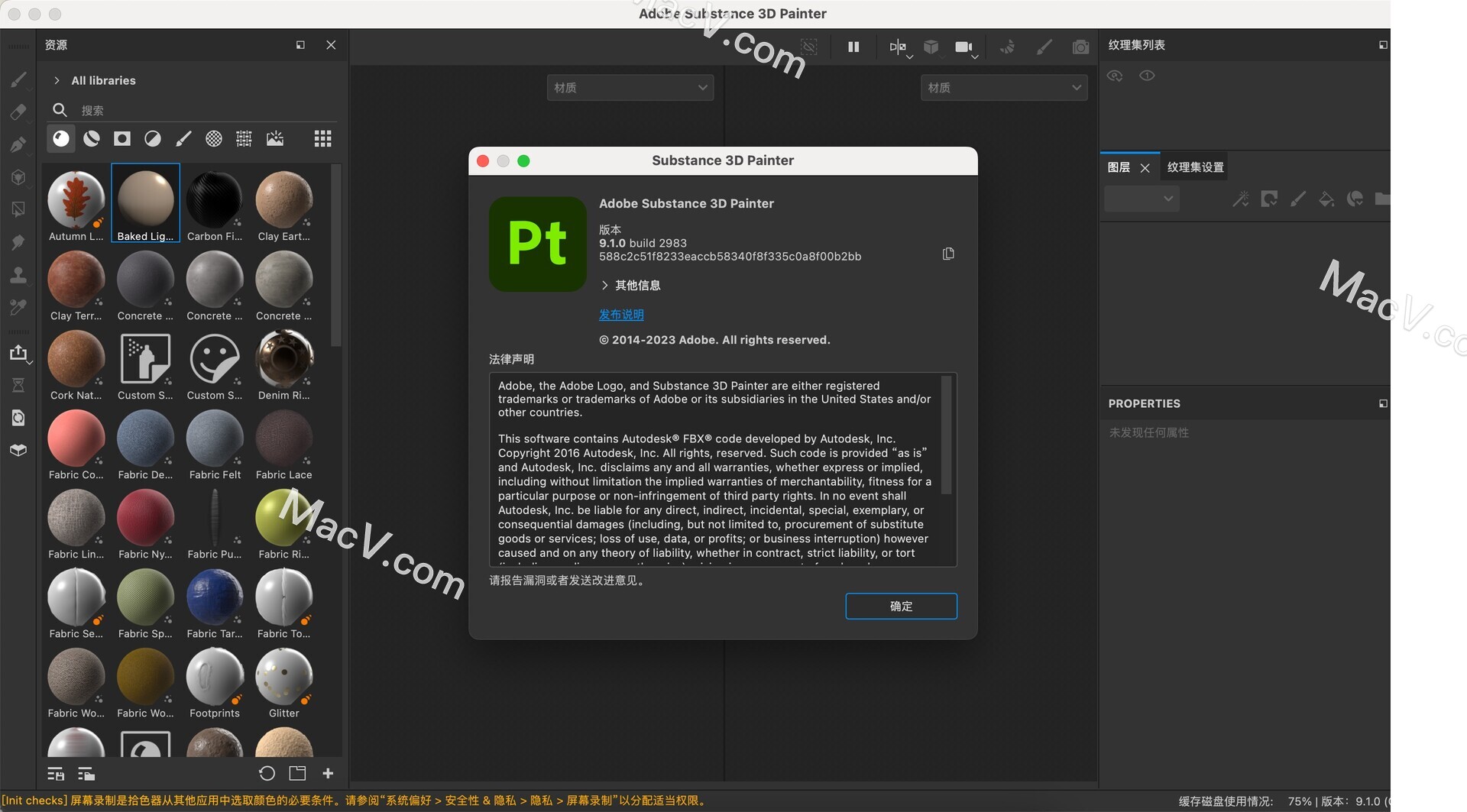Toggle hide-all visibility in texture set list
1467x812 pixels.
coord(1115,76)
